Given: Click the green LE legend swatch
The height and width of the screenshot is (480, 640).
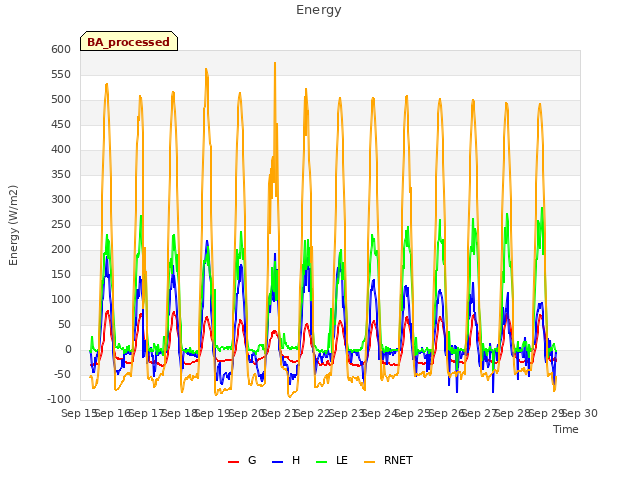Looking at the screenshot, I should pyautogui.click(x=322, y=462).
